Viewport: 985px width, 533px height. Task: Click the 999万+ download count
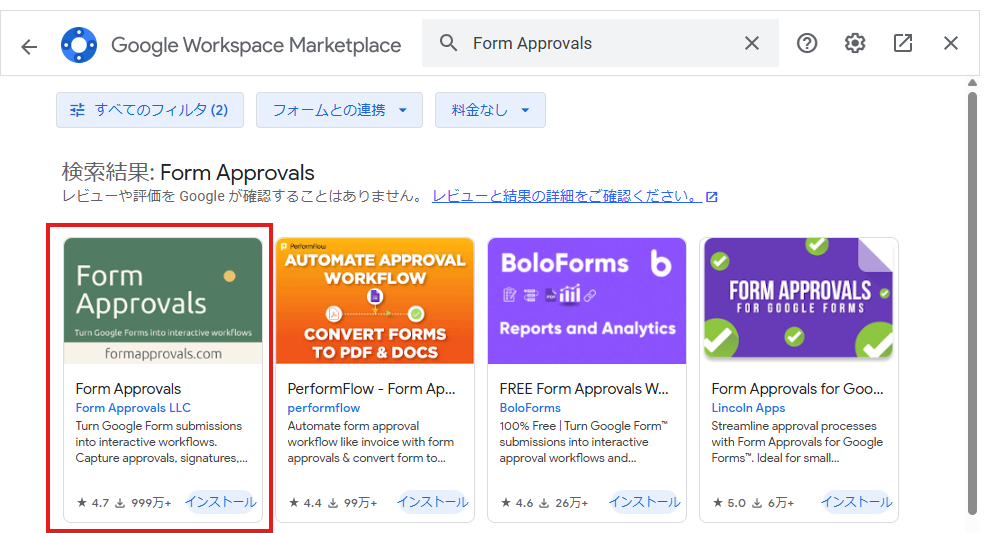[144, 503]
